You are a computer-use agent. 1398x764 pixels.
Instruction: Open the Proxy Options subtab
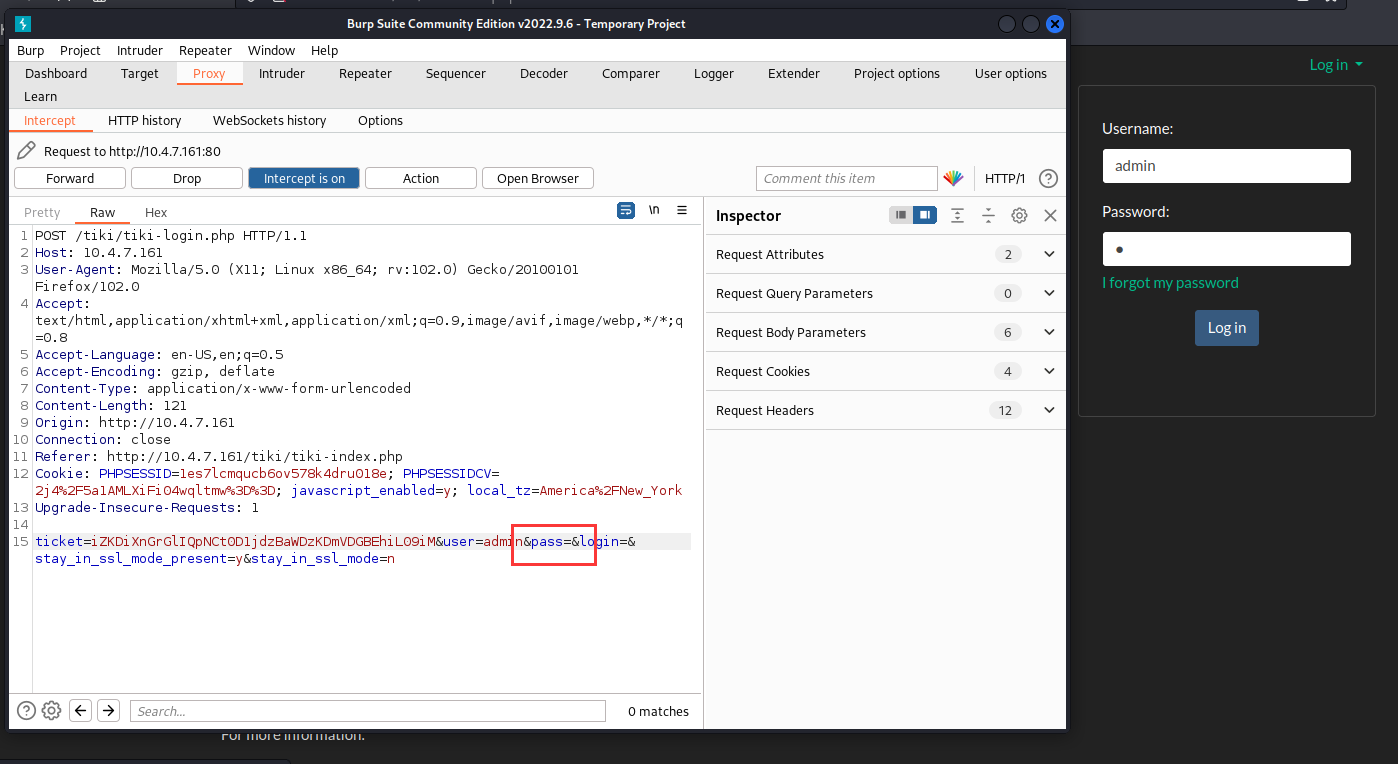click(x=381, y=120)
